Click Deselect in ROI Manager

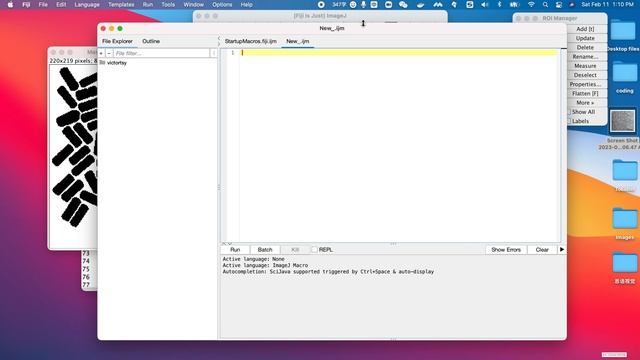coord(585,75)
